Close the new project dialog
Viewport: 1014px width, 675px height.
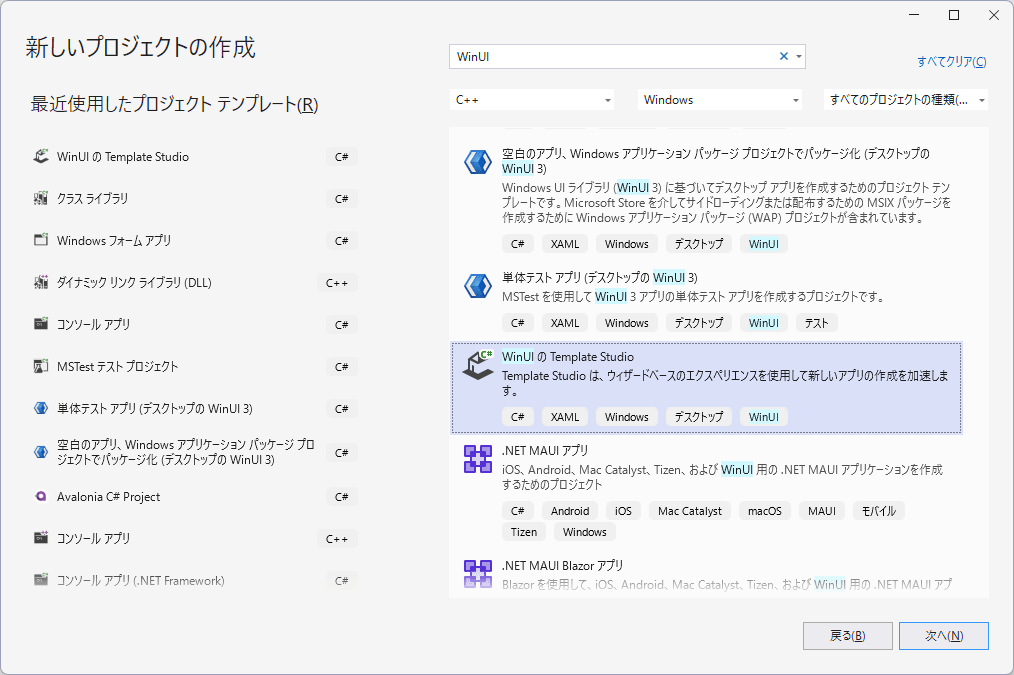coord(994,15)
